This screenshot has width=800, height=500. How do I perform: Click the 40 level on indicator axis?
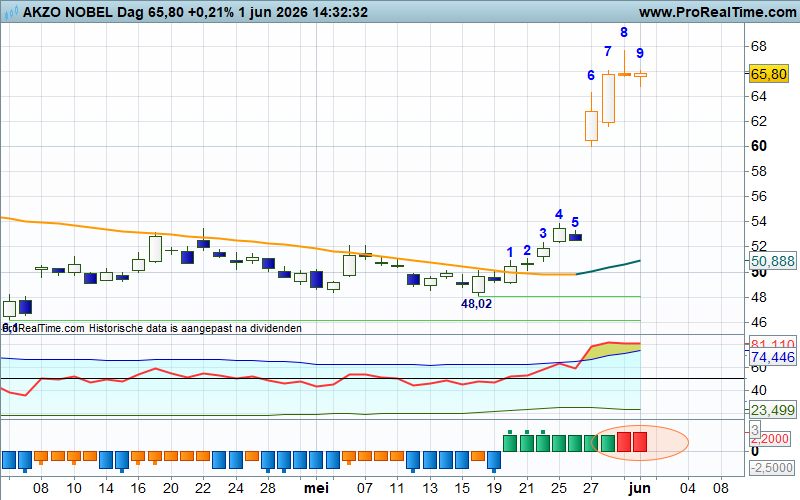[x=759, y=390]
